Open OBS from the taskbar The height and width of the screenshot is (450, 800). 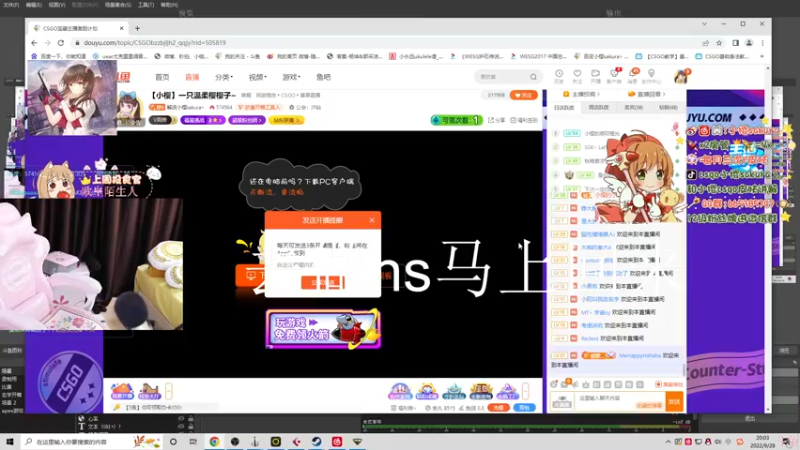pos(235,442)
